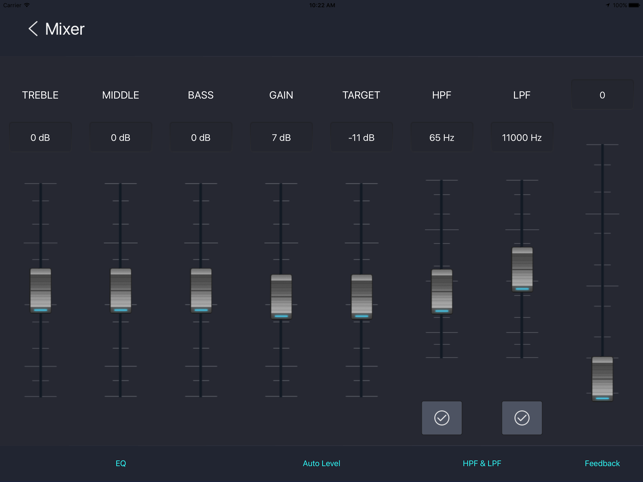Open the HPF & LPF tab

click(482, 463)
